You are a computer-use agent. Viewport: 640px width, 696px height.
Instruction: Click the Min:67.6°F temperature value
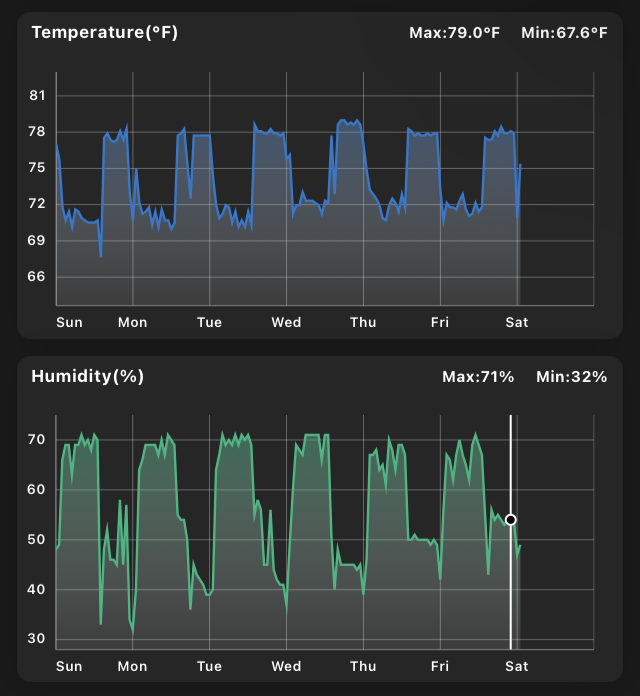click(564, 33)
